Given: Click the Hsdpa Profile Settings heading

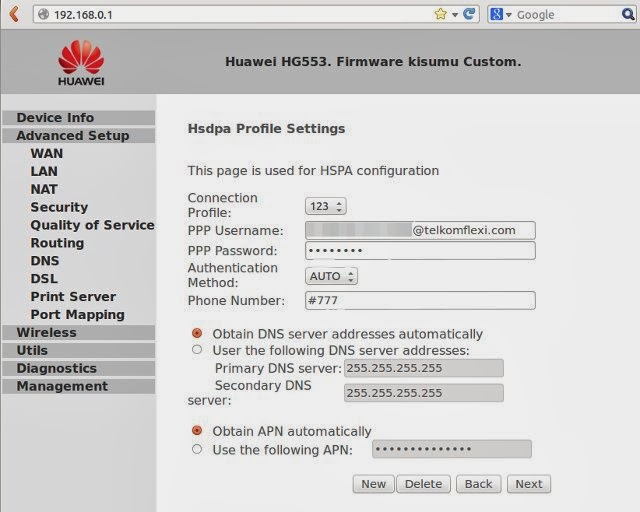Looking at the screenshot, I should 266,129.
